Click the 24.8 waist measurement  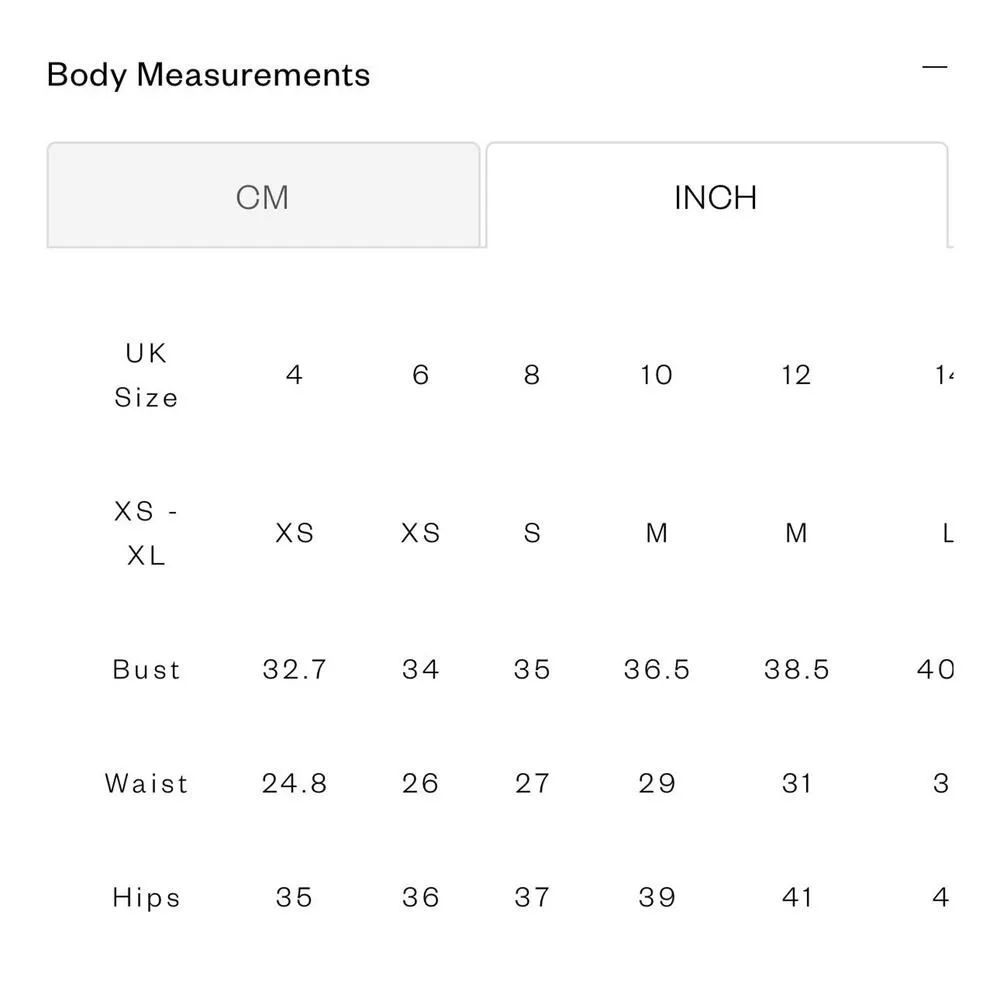click(294, 783)
